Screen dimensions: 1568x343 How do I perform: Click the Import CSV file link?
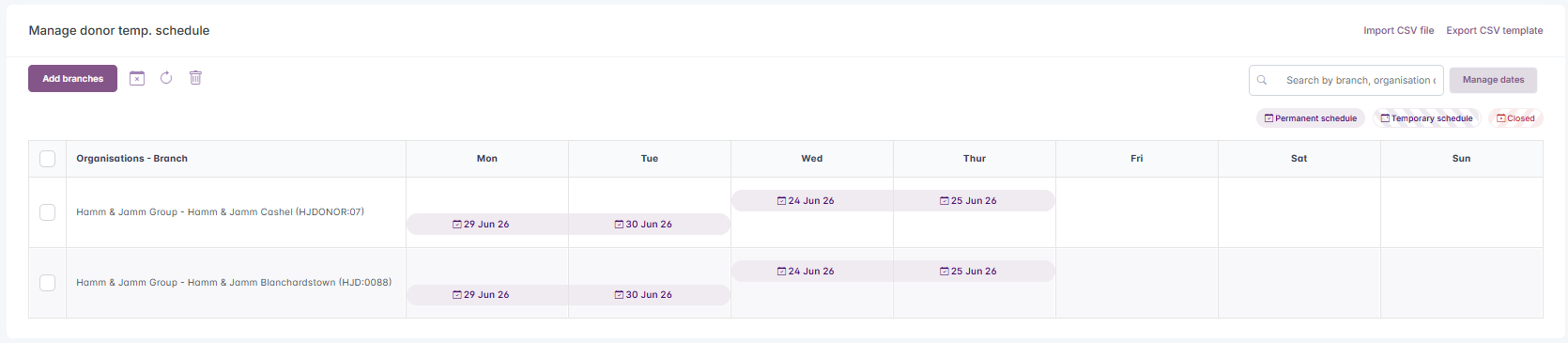(1398, 30)
